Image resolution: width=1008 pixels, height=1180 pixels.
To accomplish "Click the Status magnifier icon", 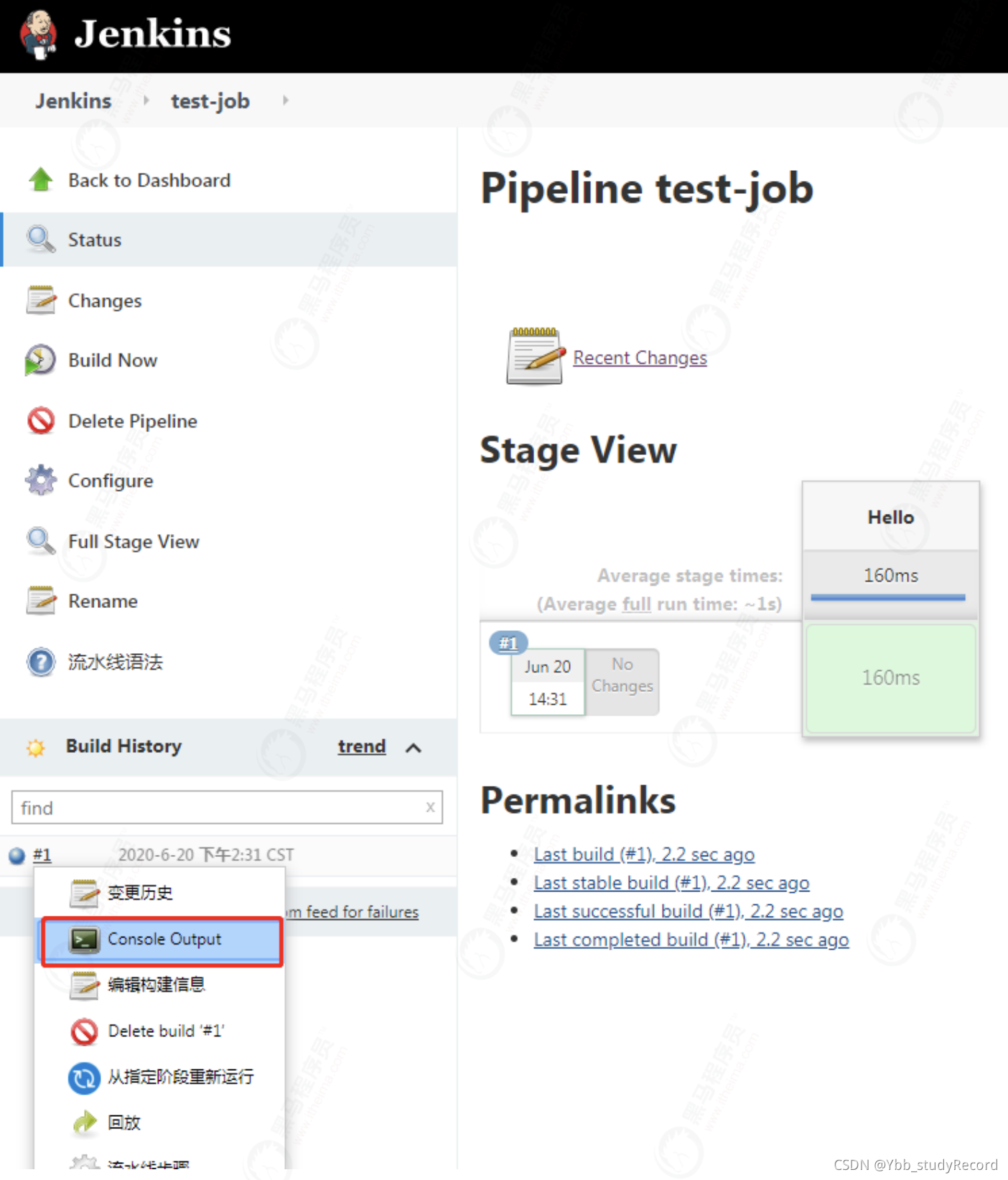I will click(41, 239).
